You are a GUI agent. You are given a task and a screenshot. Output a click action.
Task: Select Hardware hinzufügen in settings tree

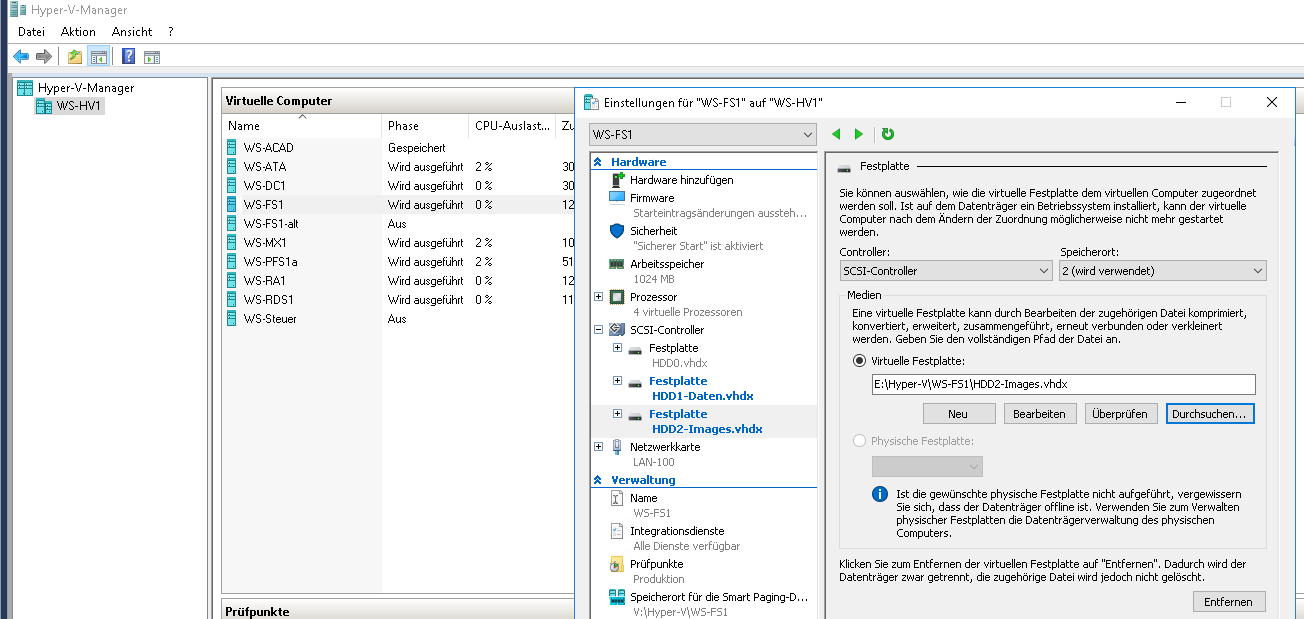tap(680, 180)
